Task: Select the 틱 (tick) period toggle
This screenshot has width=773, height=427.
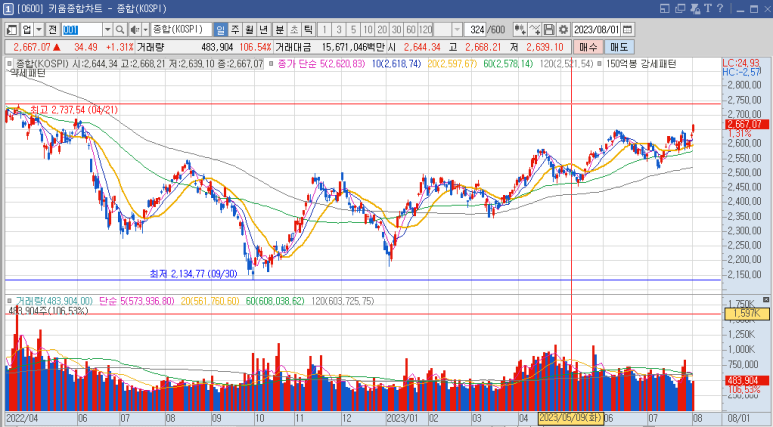Action: tap(309, 30)
